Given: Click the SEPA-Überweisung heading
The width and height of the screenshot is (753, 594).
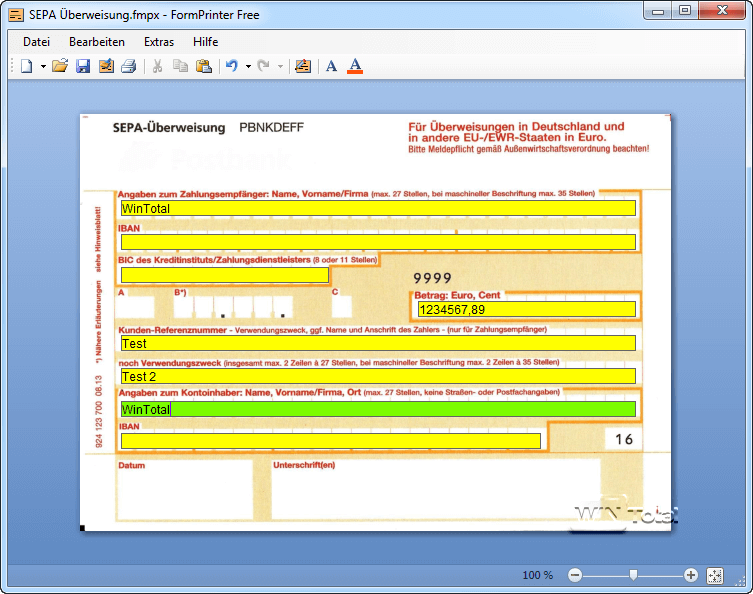Looking at the screenshot, I should [x=169, y=128].
